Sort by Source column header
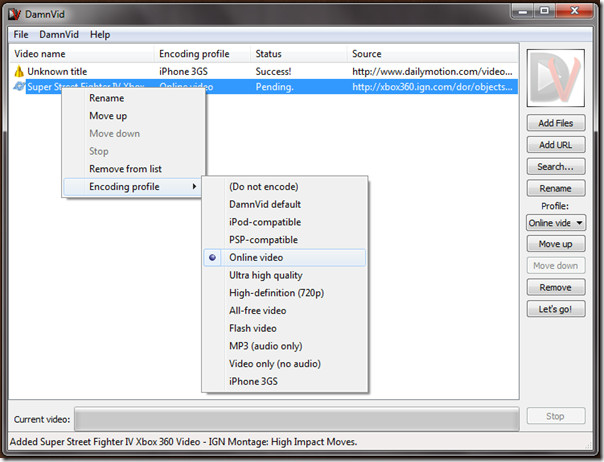 pos(432,54)
